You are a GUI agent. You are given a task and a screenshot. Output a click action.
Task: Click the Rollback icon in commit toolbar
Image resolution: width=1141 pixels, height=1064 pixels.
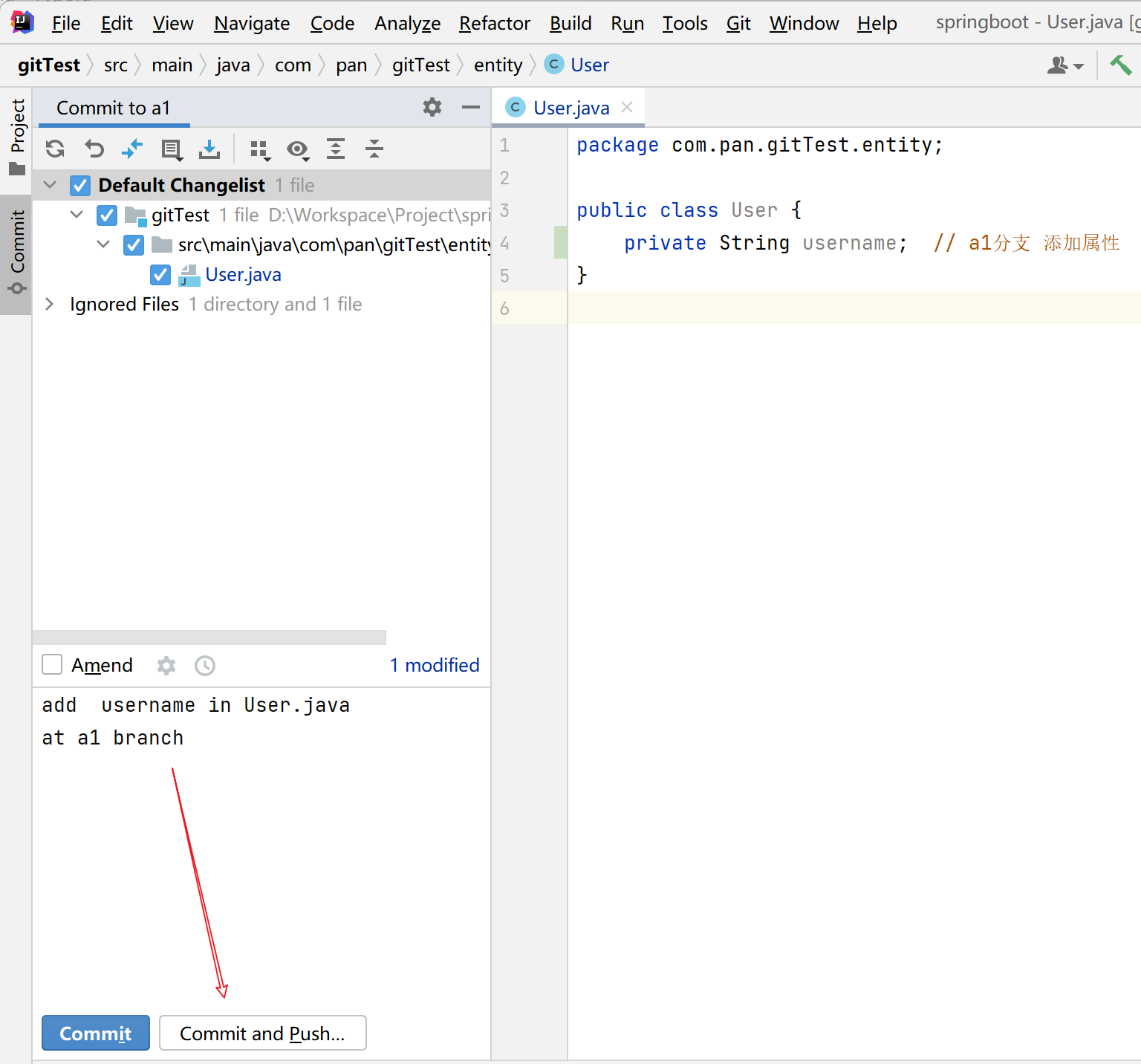tap(94, 149)
